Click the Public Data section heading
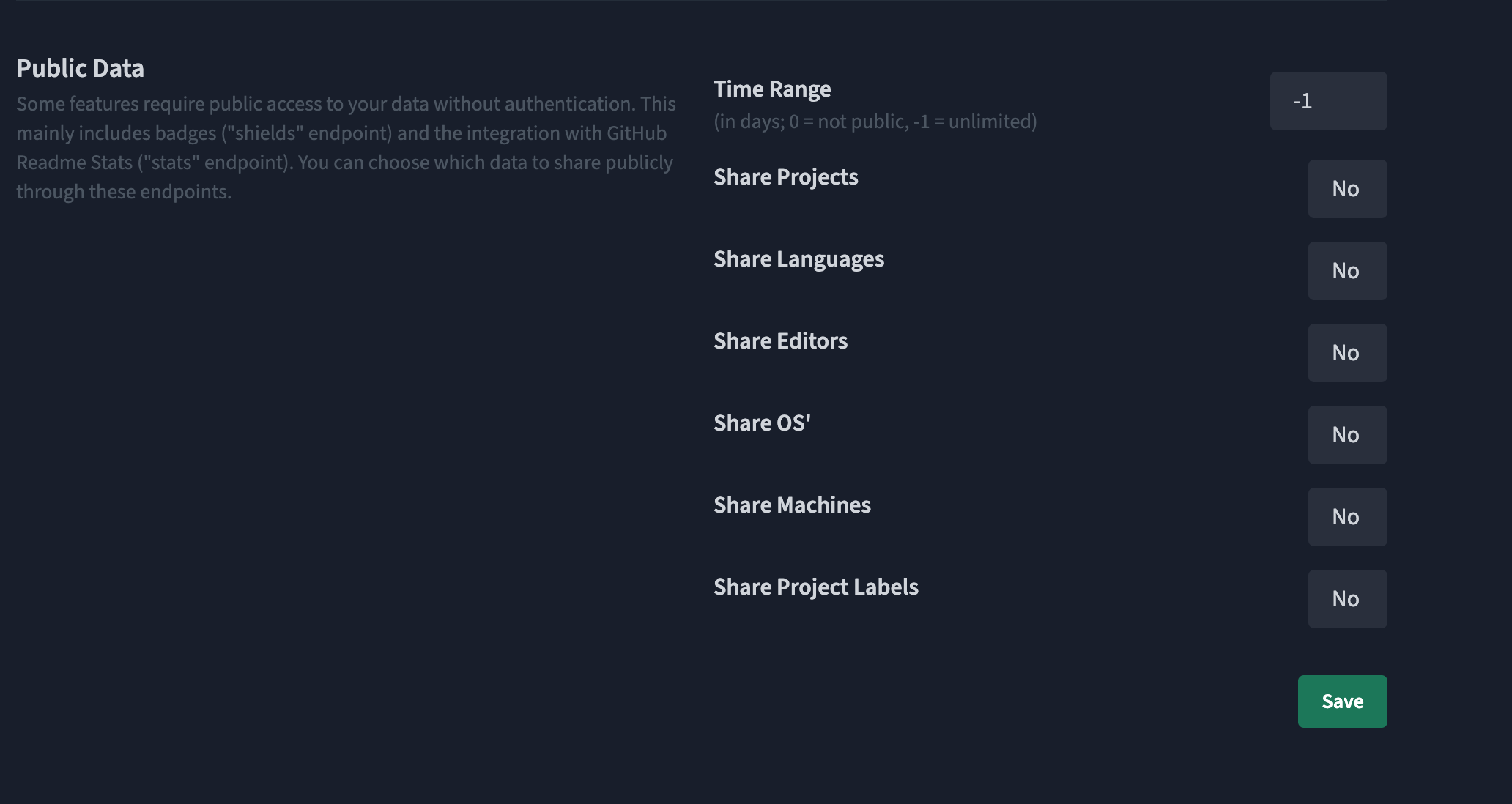This screenshot has width=1512, height=804. pyautogui.click(x=81, y=67)
